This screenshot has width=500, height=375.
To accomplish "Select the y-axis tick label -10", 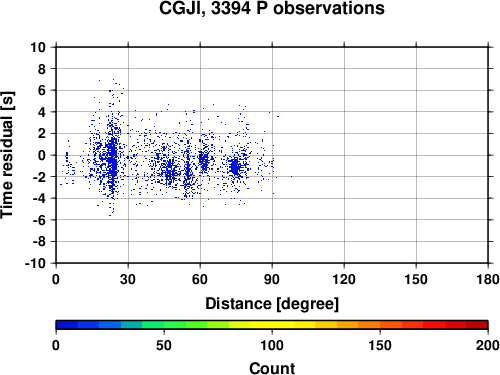I will coord(36,263).
